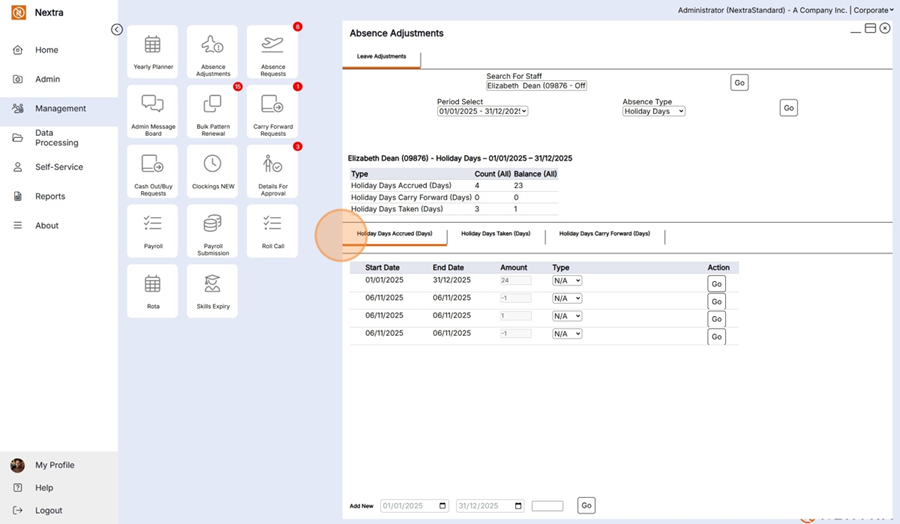The image size is (900, 524).
Task: Open the Skills Expiry tile
Action: click(212, 290)
